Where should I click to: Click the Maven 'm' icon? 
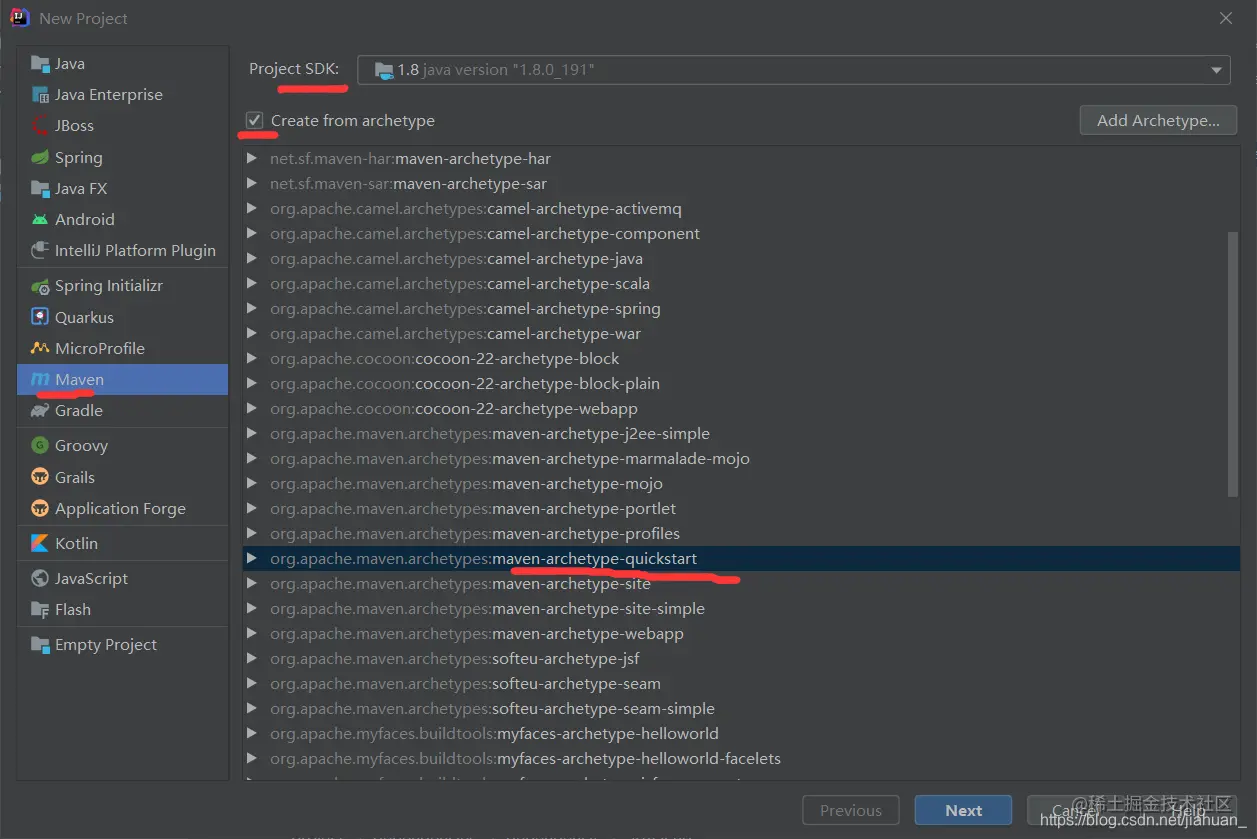coord(40,379)
